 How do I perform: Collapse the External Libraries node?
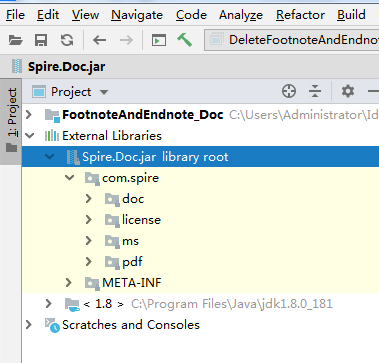[x=30, y=136]
